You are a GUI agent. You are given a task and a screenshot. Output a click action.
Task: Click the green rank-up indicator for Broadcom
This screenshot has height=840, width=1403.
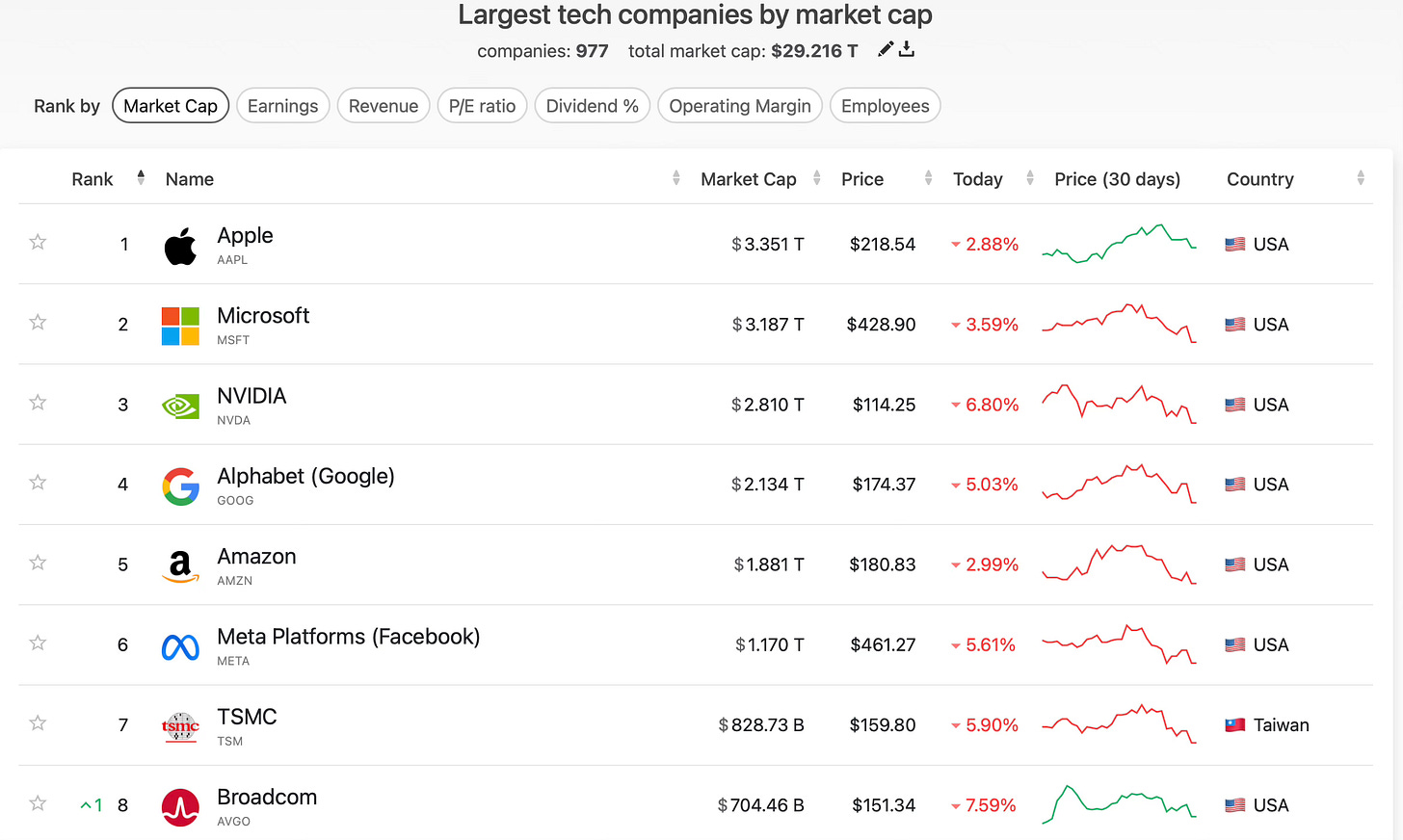92,805
